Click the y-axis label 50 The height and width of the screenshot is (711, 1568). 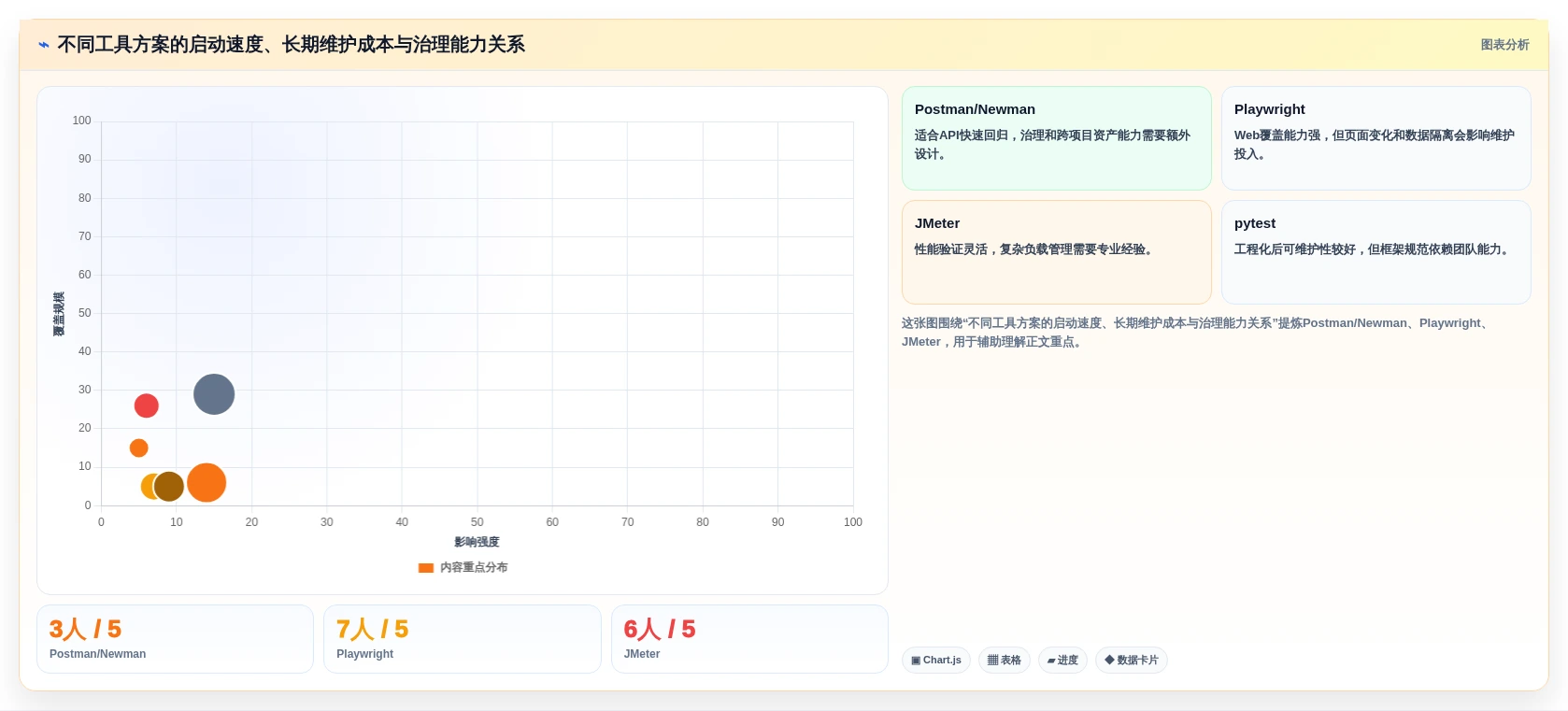click(x=85, y=313)
